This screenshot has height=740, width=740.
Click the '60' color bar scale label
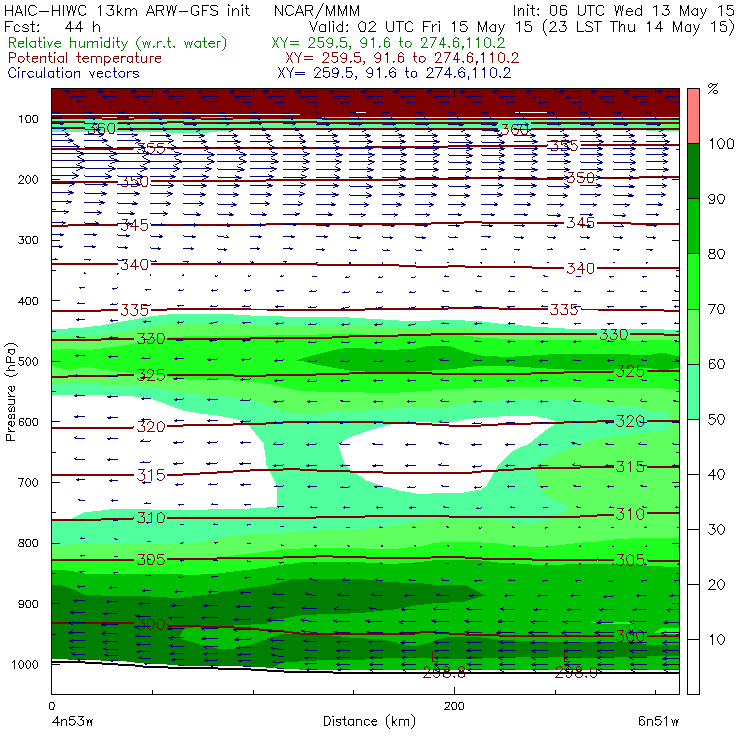coord(716,364)
